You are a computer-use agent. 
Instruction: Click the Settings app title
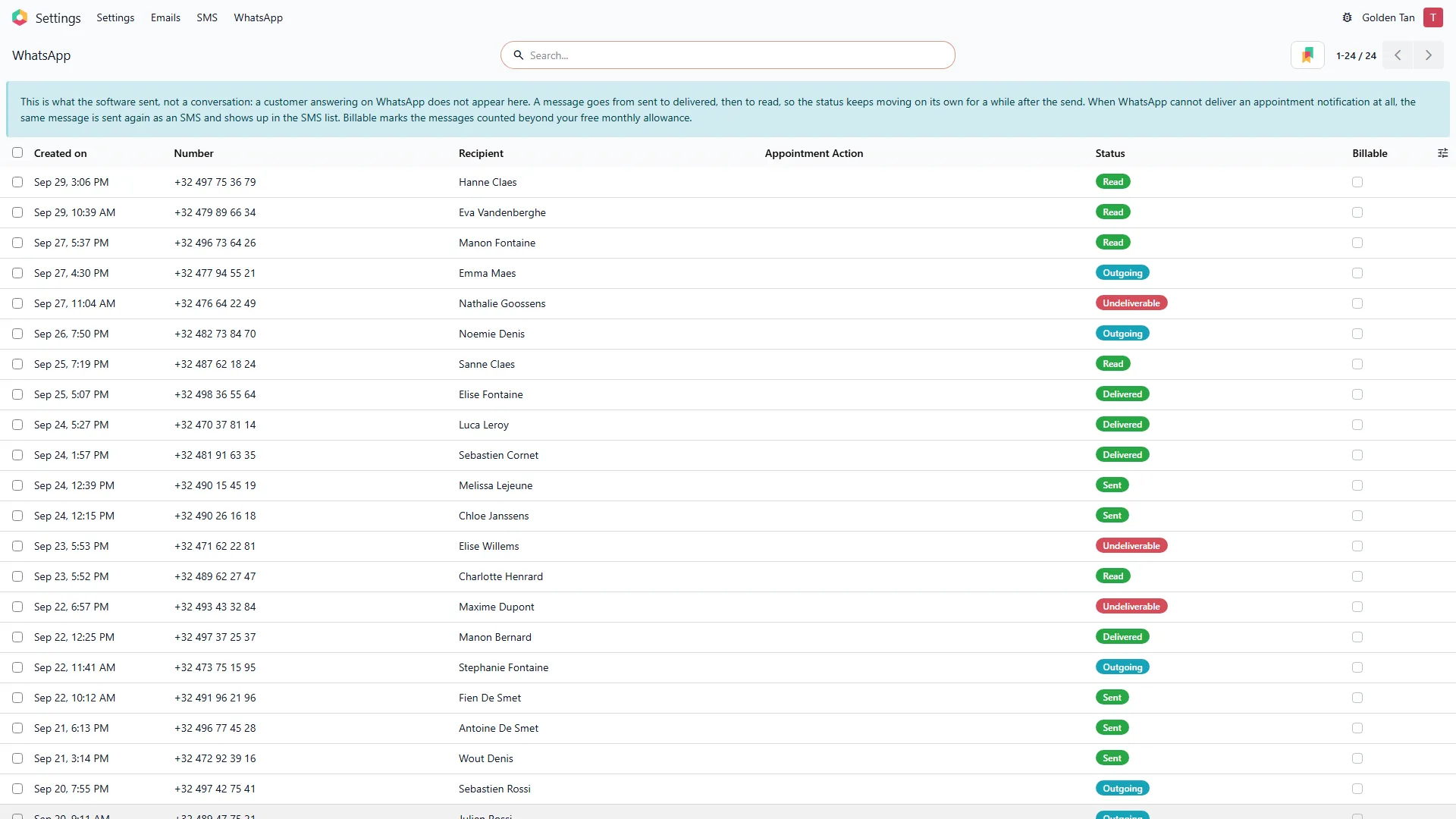pos(58,18)
